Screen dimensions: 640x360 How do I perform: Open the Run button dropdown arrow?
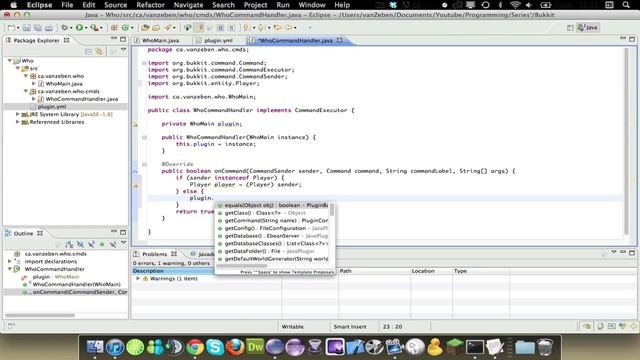[86, 28]
